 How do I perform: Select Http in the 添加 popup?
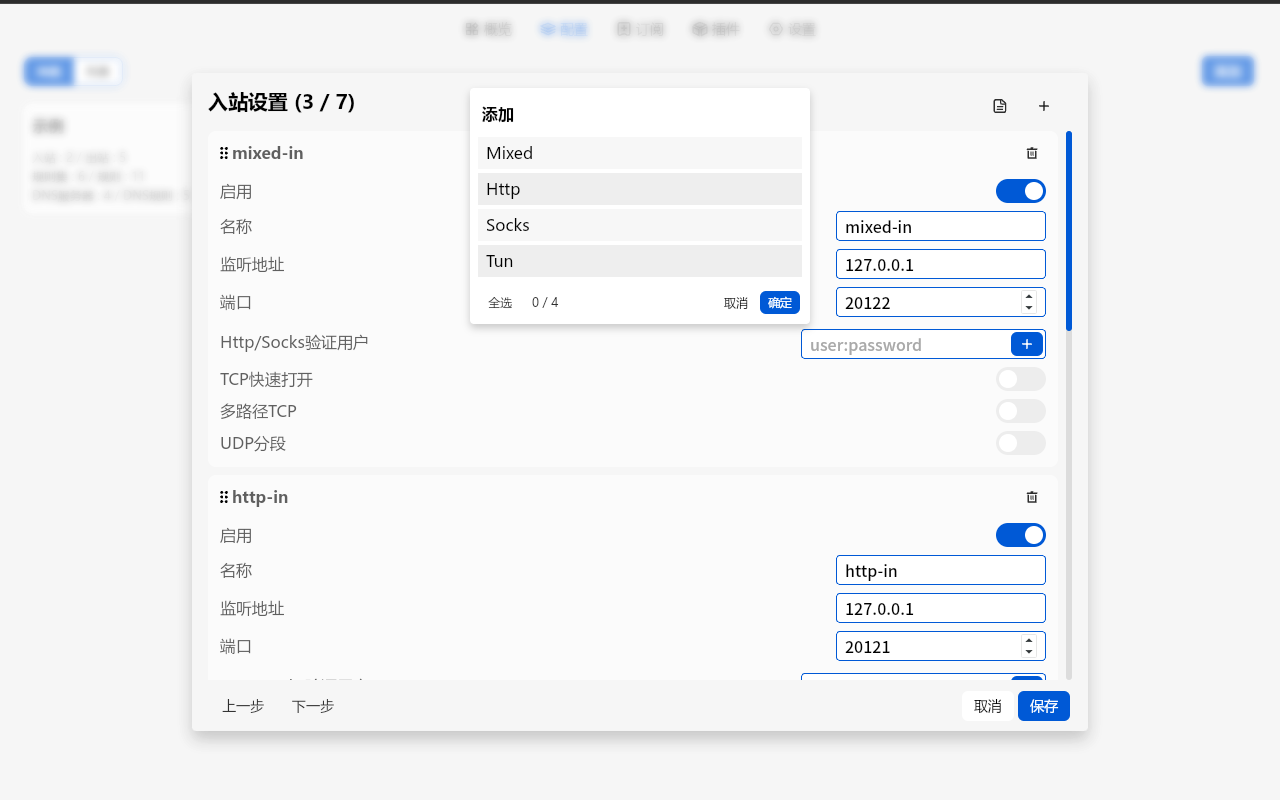tap(640, 189)
